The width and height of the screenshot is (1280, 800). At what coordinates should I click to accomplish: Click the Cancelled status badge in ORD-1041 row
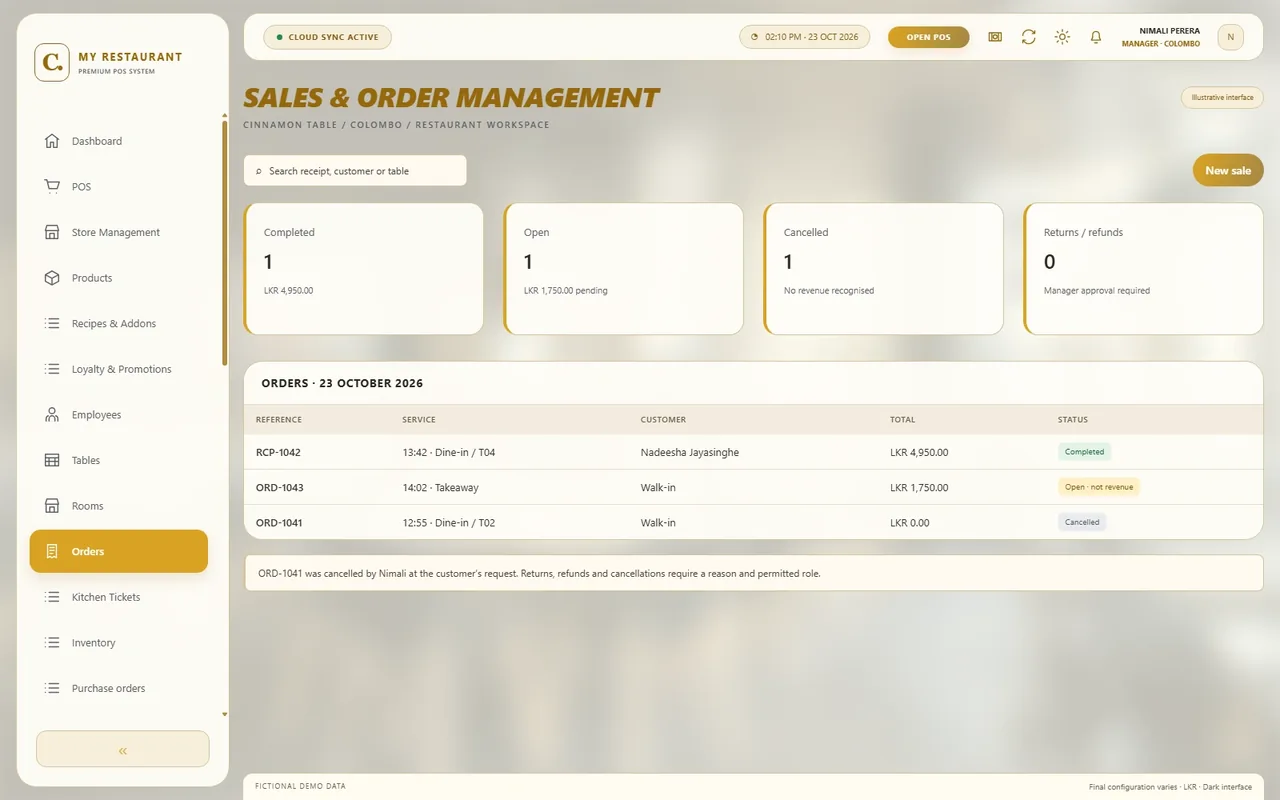[1082, 522]
